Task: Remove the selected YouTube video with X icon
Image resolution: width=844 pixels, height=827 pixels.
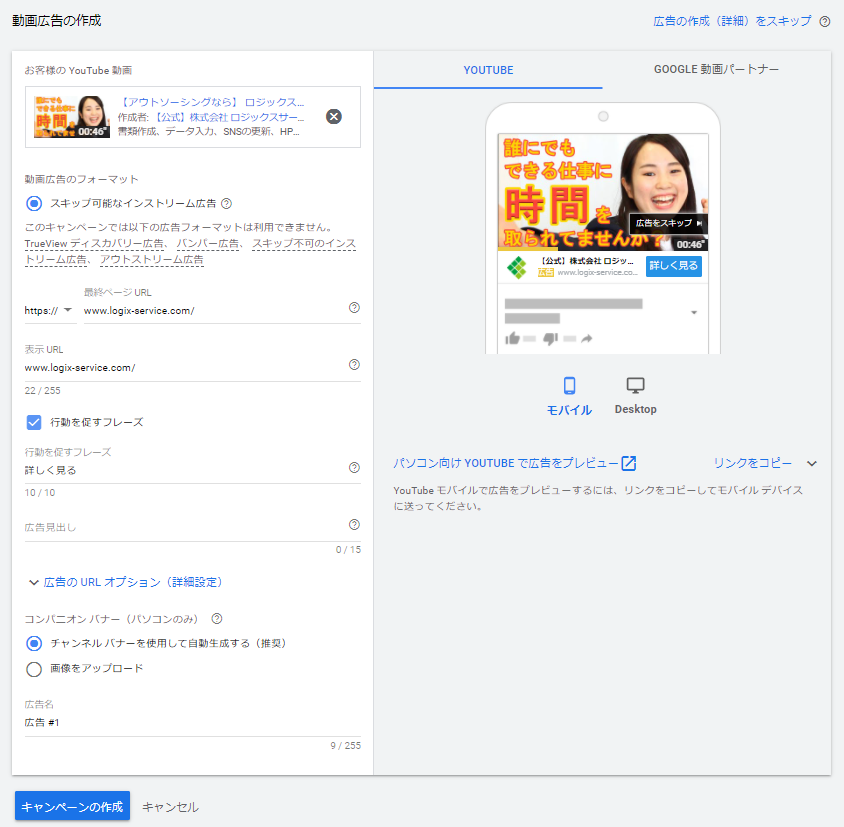Action: pyautogui.click(x=334, y=116)
